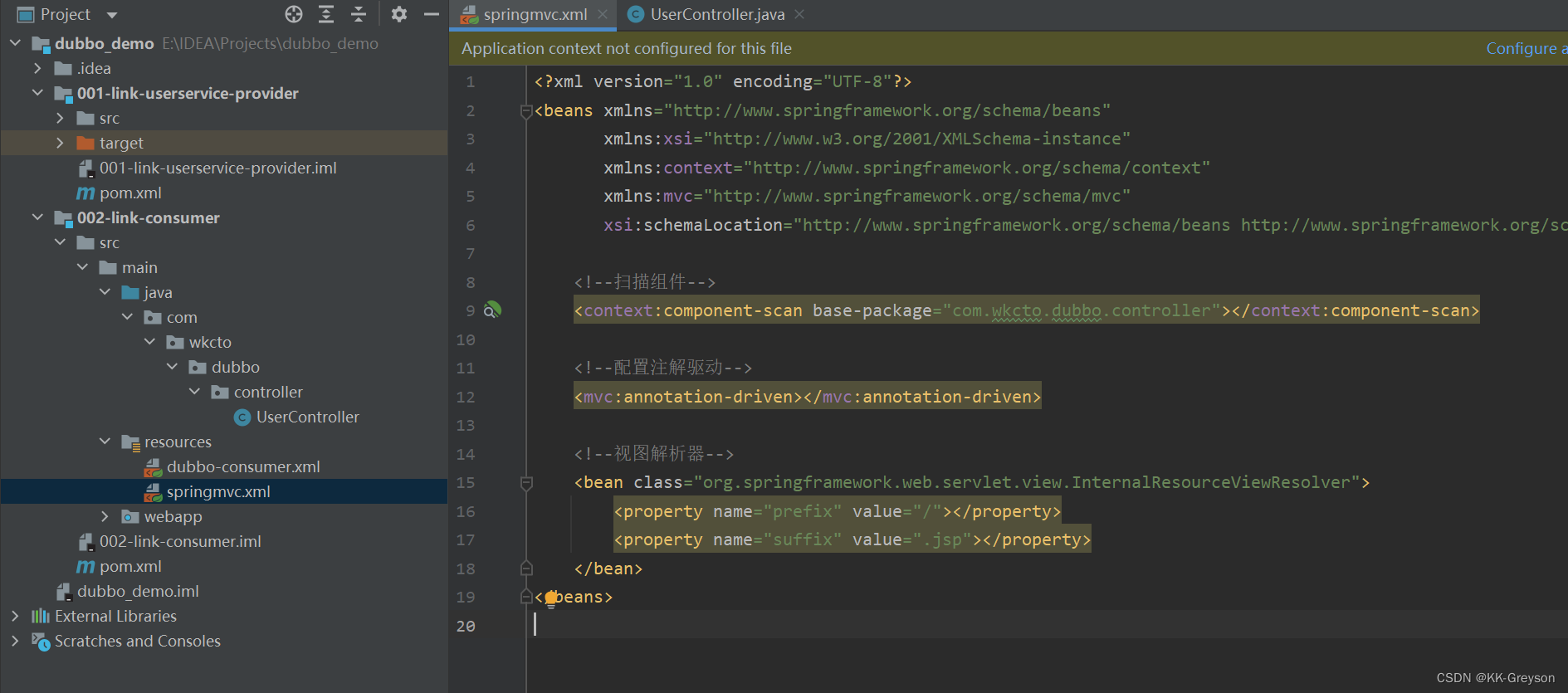Click the resources folder icon

point(130,442)
